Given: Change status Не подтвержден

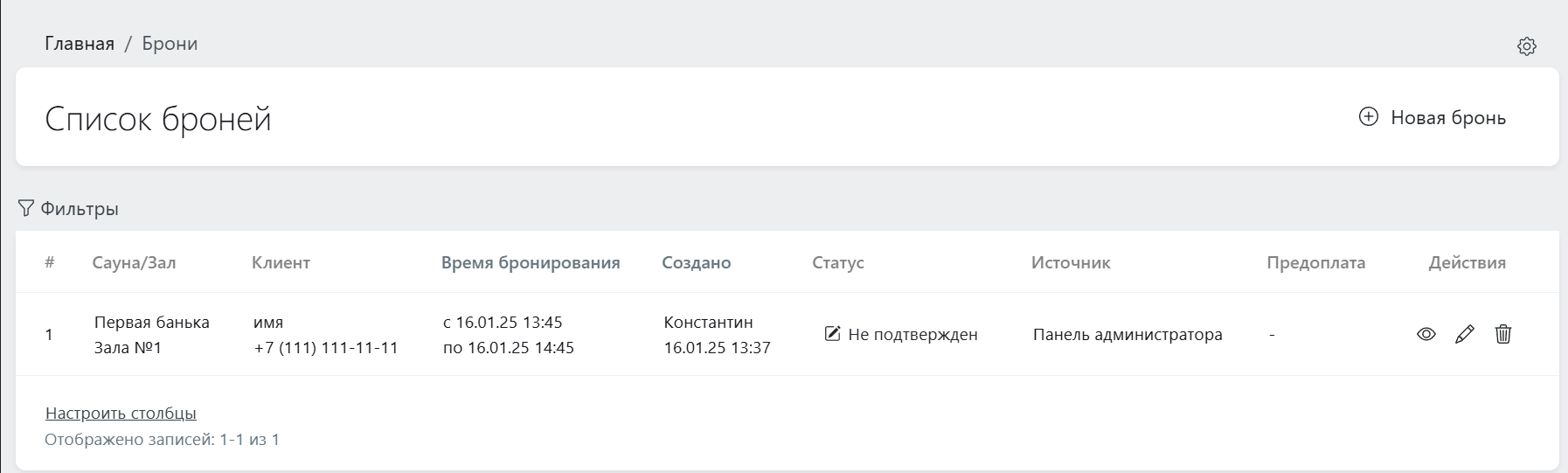Looking at the screenshot, I should coord(912,334).
